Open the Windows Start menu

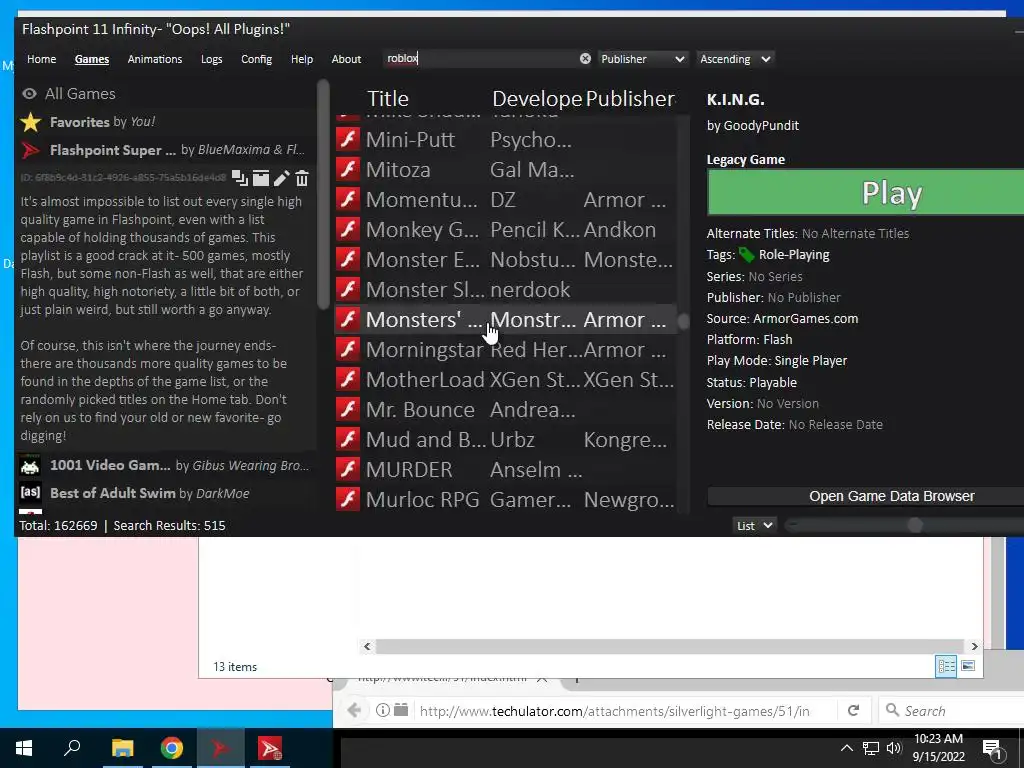24,748
